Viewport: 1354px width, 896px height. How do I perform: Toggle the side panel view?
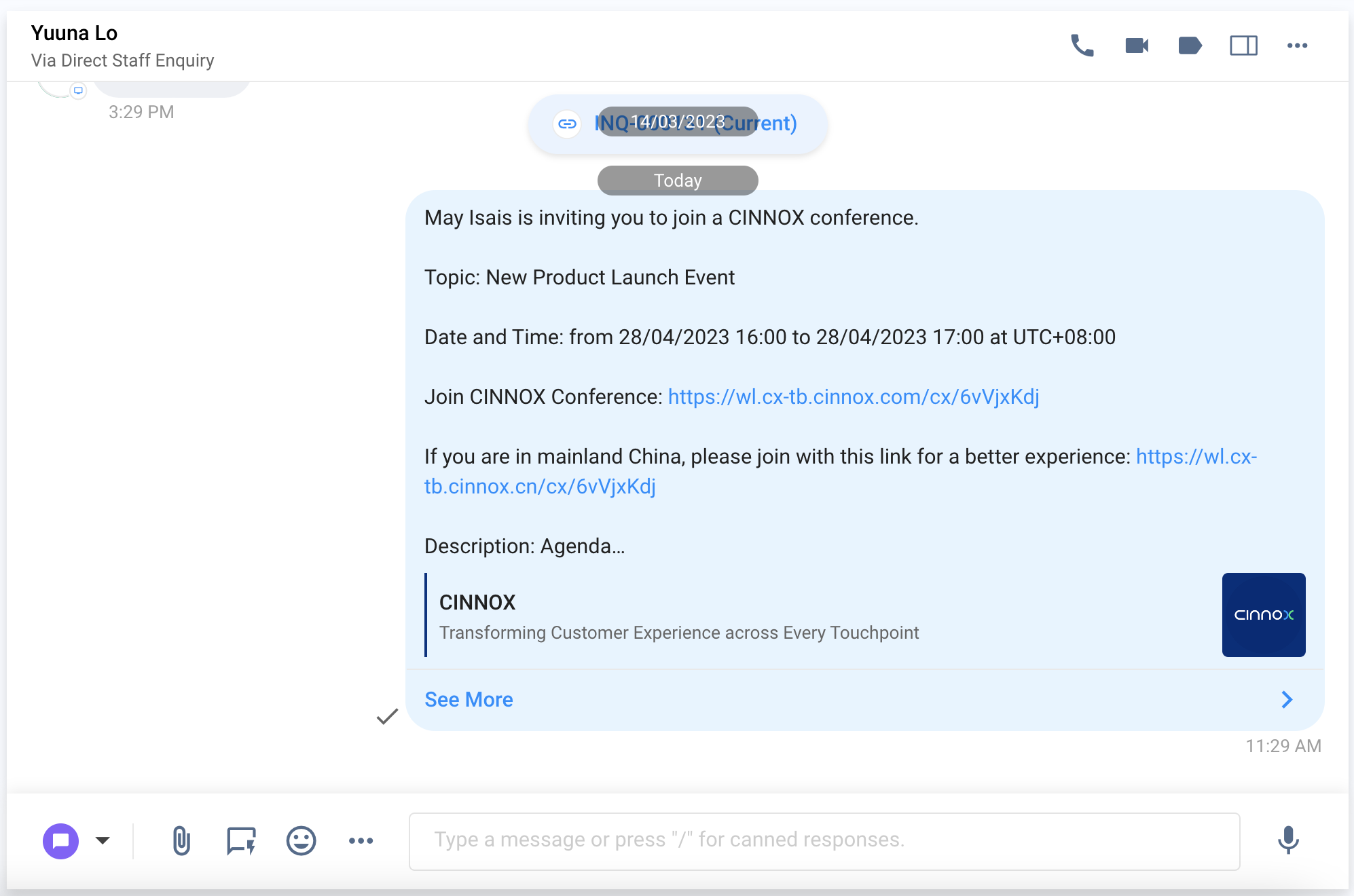click(1243, 46)
